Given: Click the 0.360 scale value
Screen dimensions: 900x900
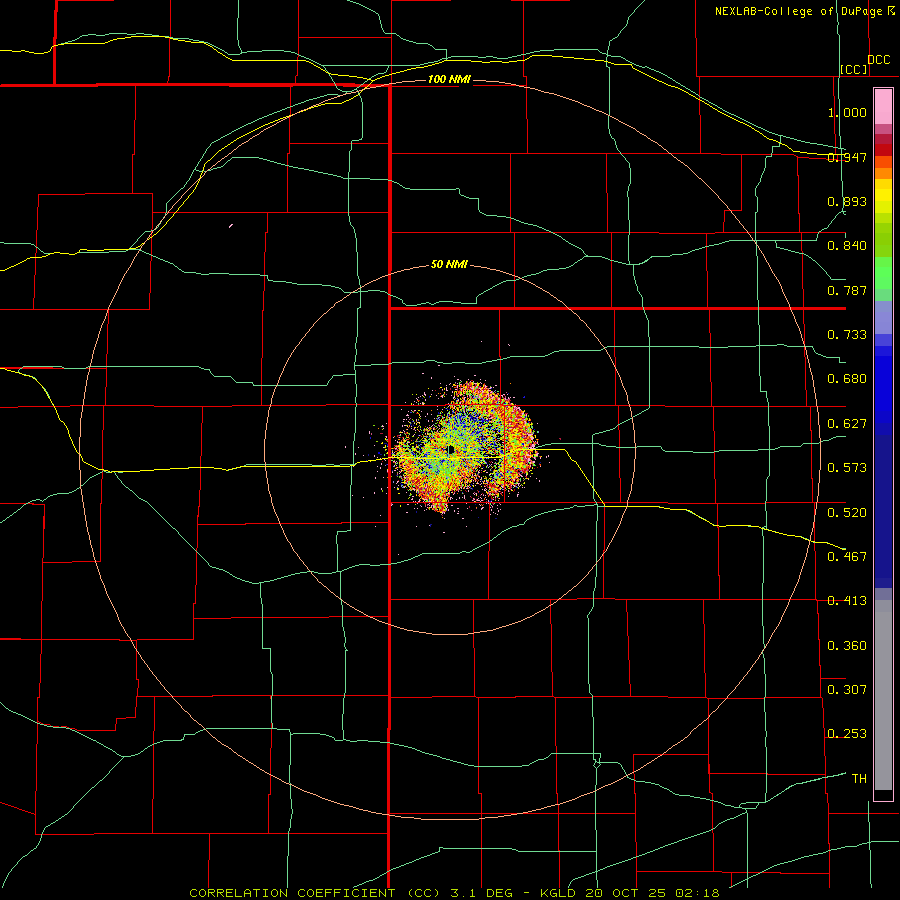Looking at the screenshot, I should click(847, 646).
